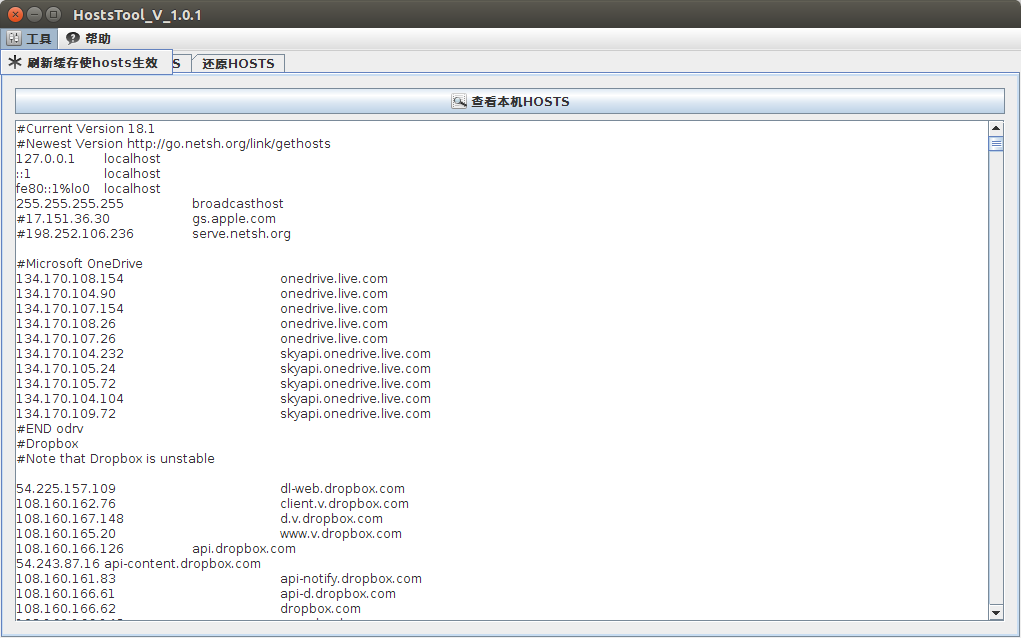
Task: Click the '#END odrv' line
Action: click(50, 428)
